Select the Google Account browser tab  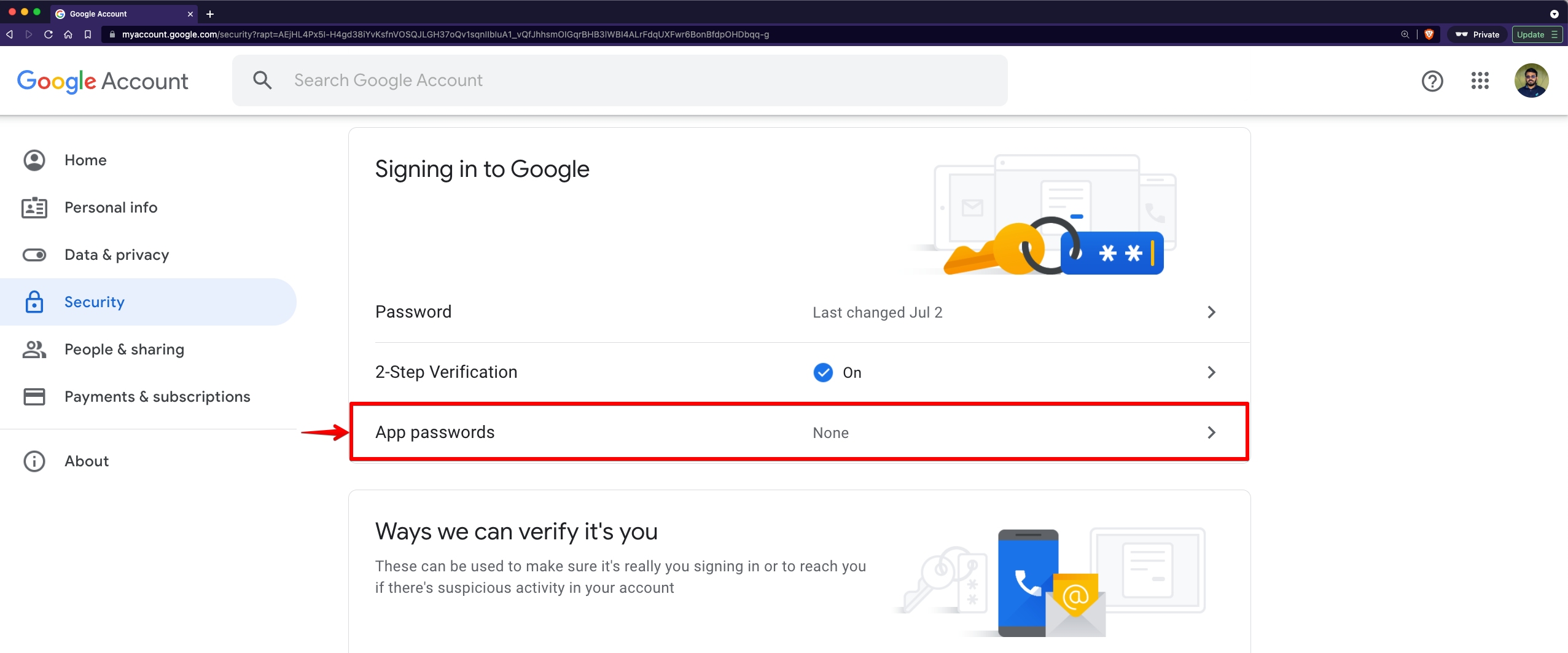click(124, 14)
